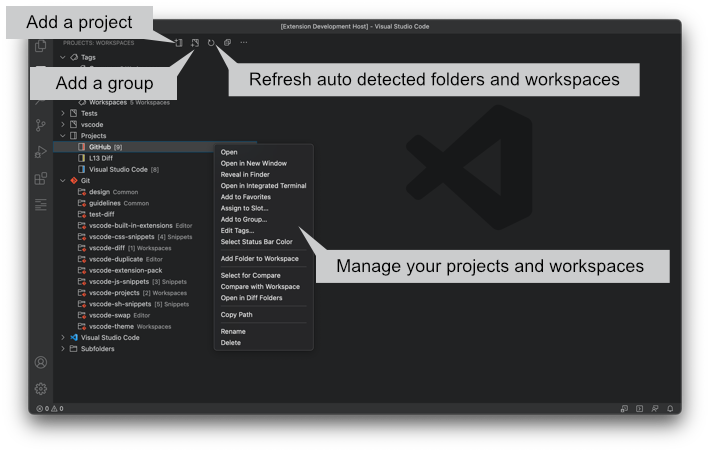Screen dimensions: 710x453
Task: Click the terminal square icon in status bar
Action: tap(639, 409)
